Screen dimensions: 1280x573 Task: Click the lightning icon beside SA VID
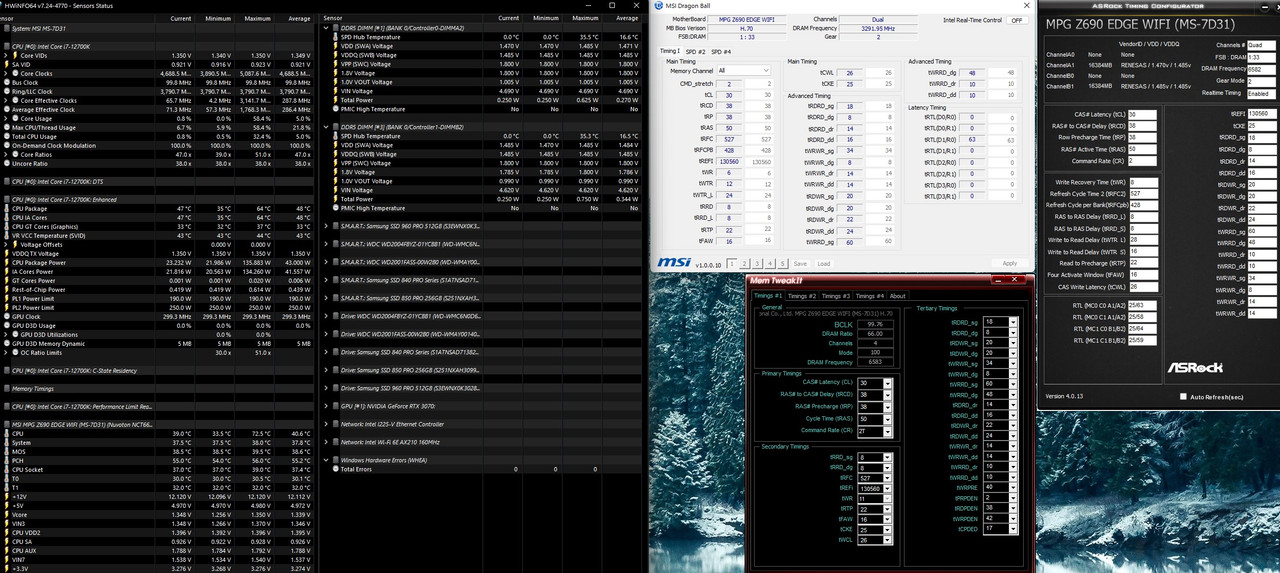(x=8, y=64)
